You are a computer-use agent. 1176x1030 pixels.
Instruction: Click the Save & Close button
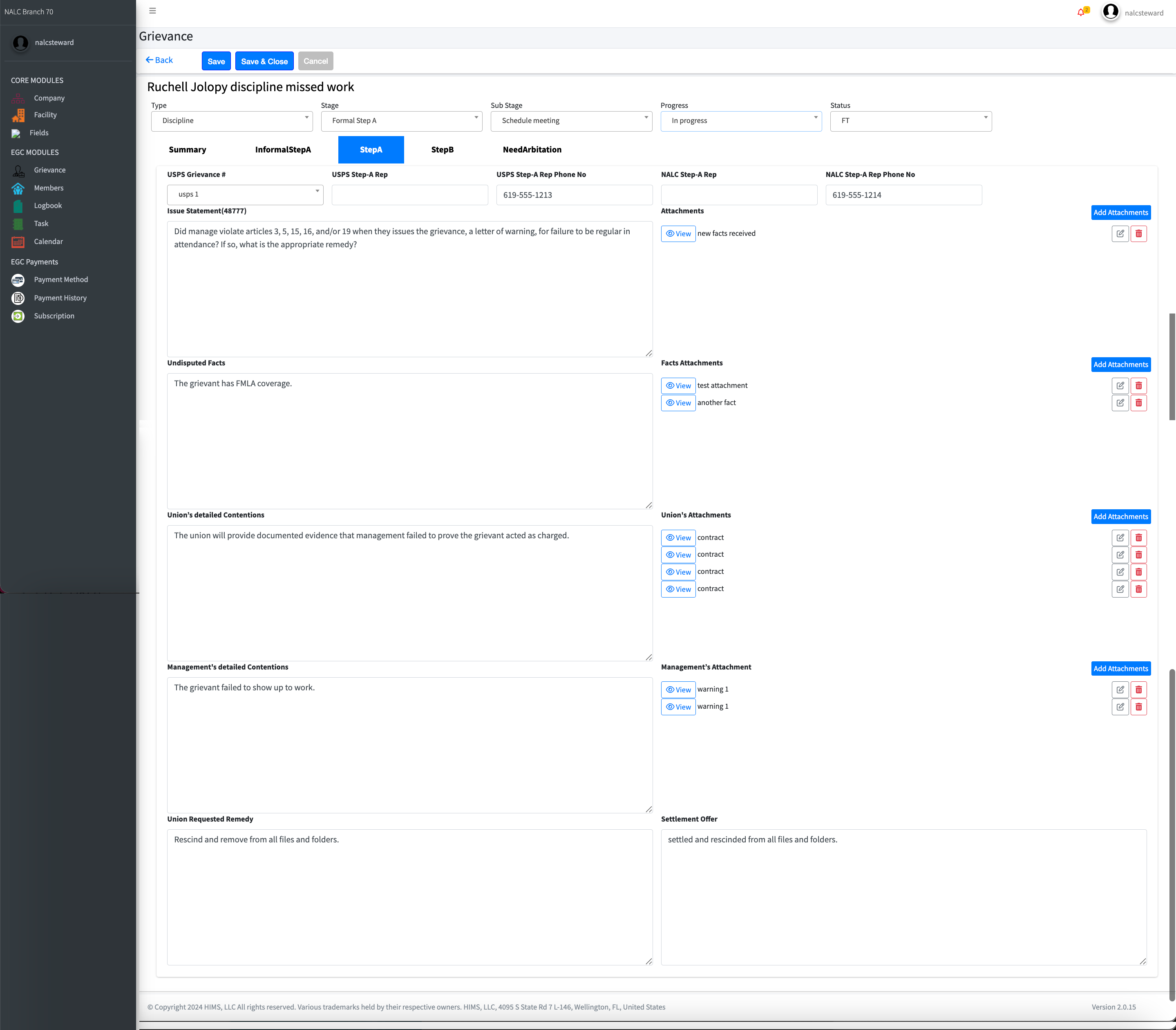coord(264,61)
